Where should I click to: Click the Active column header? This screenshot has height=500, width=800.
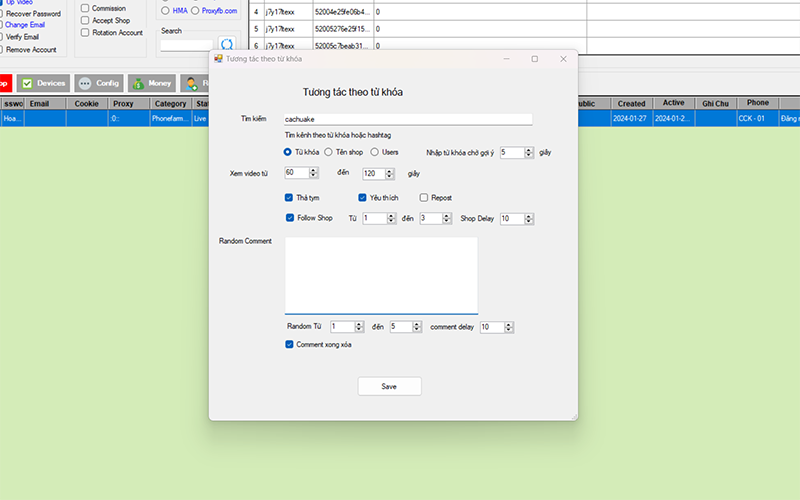coord(673,103)
